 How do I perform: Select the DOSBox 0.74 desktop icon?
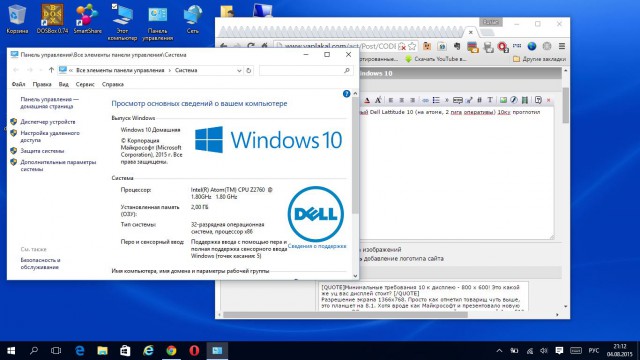coord(52,19)
